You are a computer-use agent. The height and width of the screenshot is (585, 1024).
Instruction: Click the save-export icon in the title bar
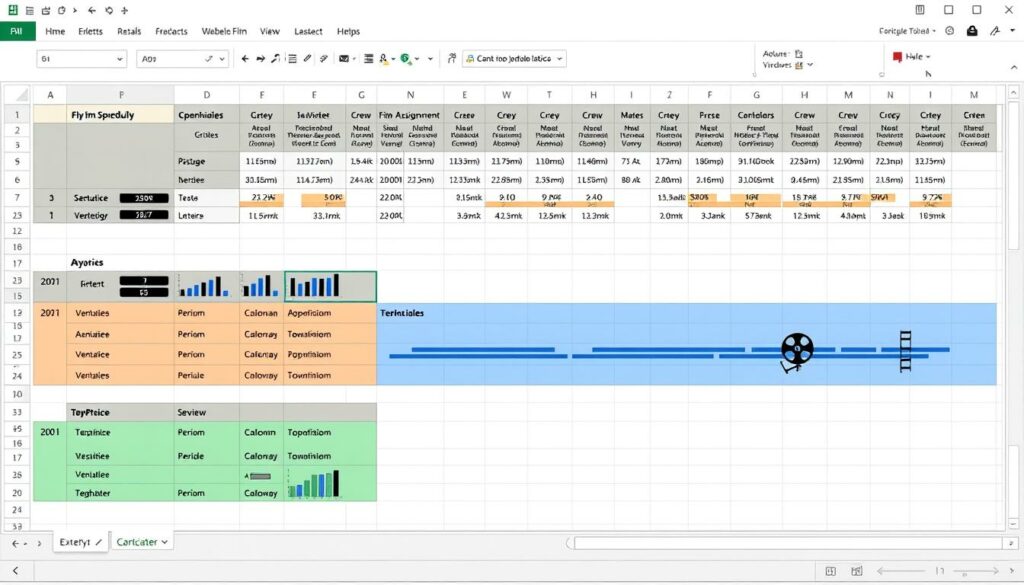pos(46,10)
